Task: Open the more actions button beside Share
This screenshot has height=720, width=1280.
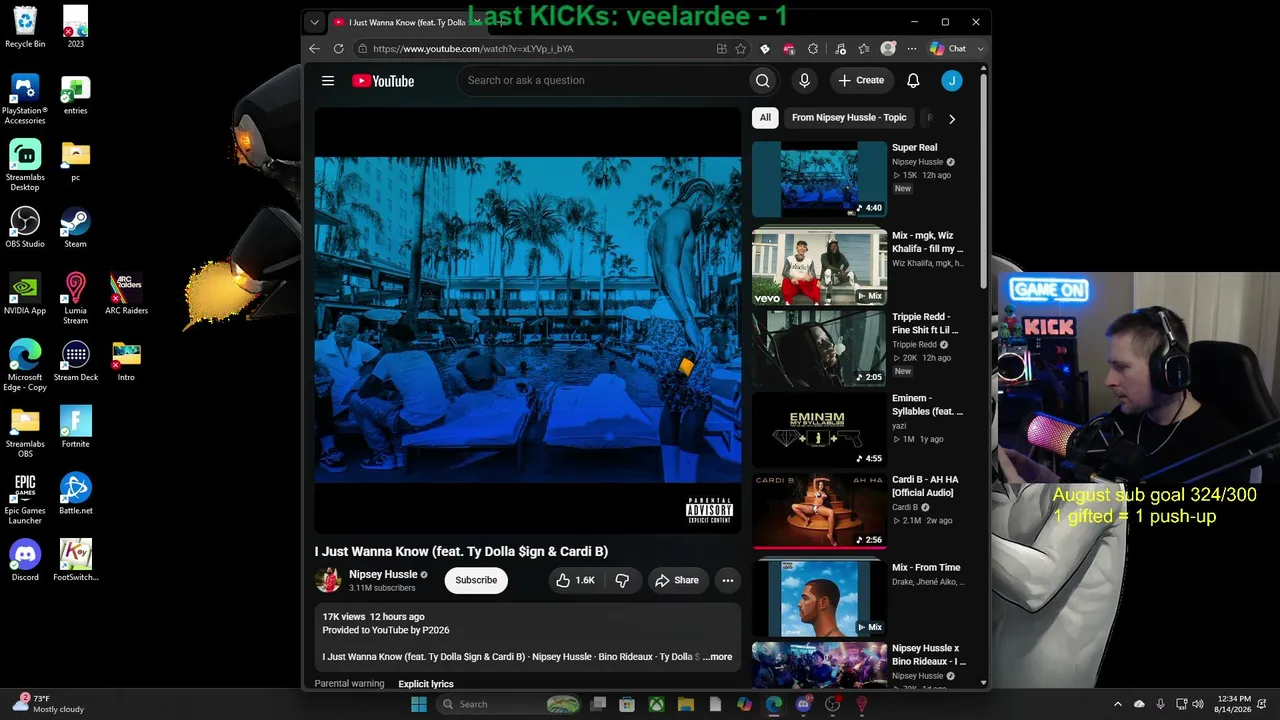Action: pyautogui.click(x=728, y=580)
